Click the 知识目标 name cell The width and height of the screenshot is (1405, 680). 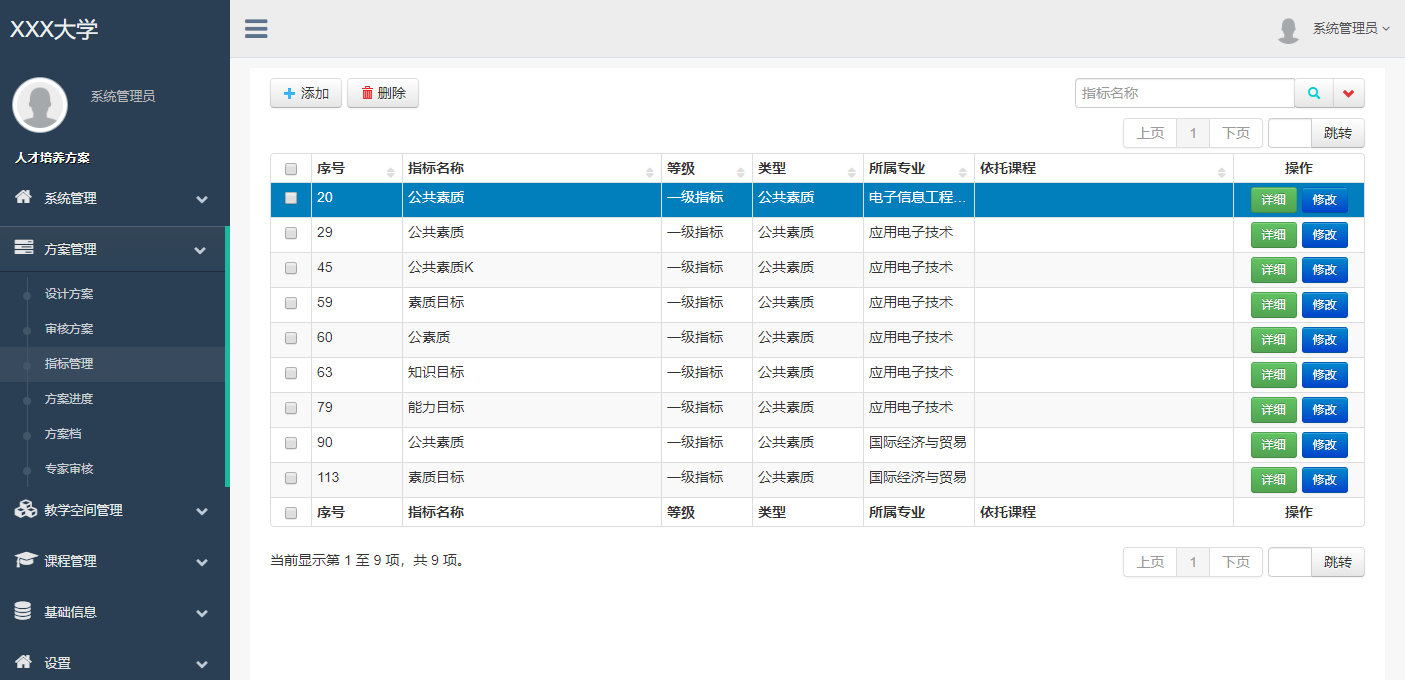[x=532, y=375]
